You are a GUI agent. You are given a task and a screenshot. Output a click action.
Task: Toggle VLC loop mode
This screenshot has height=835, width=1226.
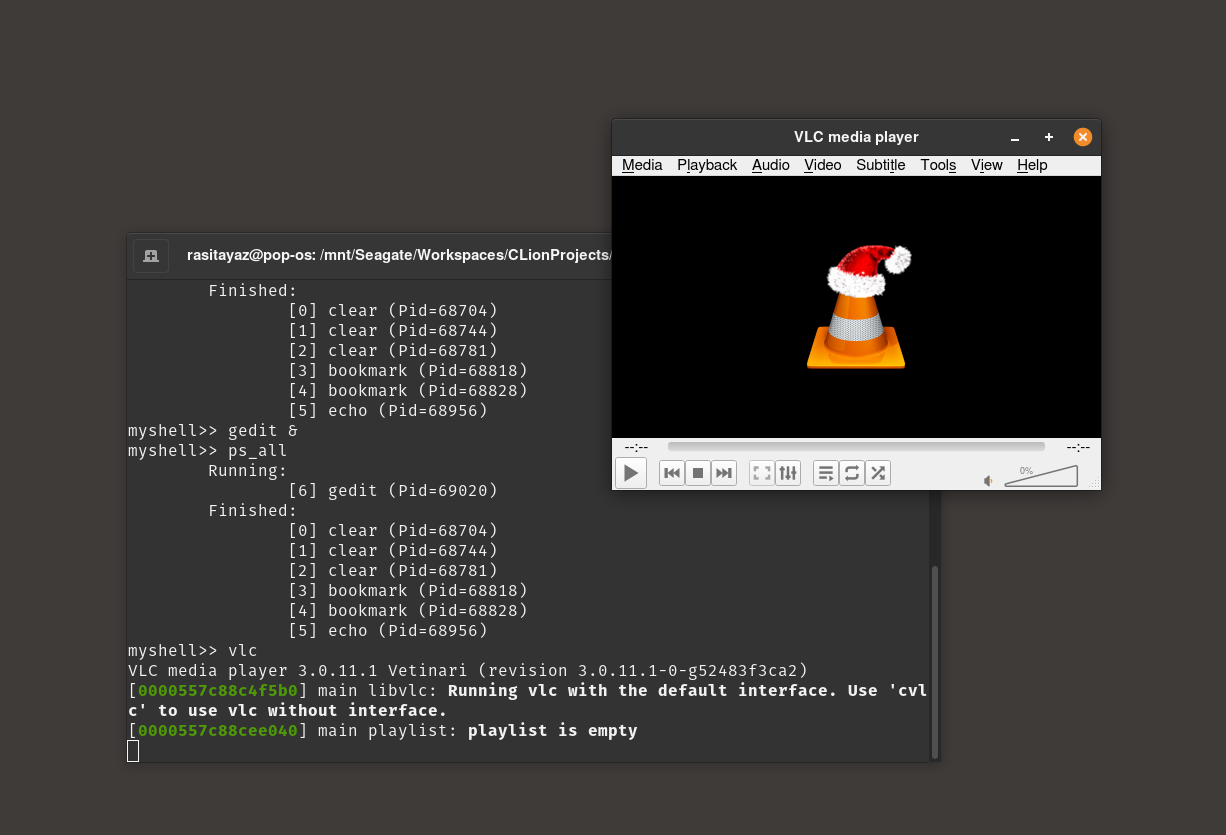[852, 473]
